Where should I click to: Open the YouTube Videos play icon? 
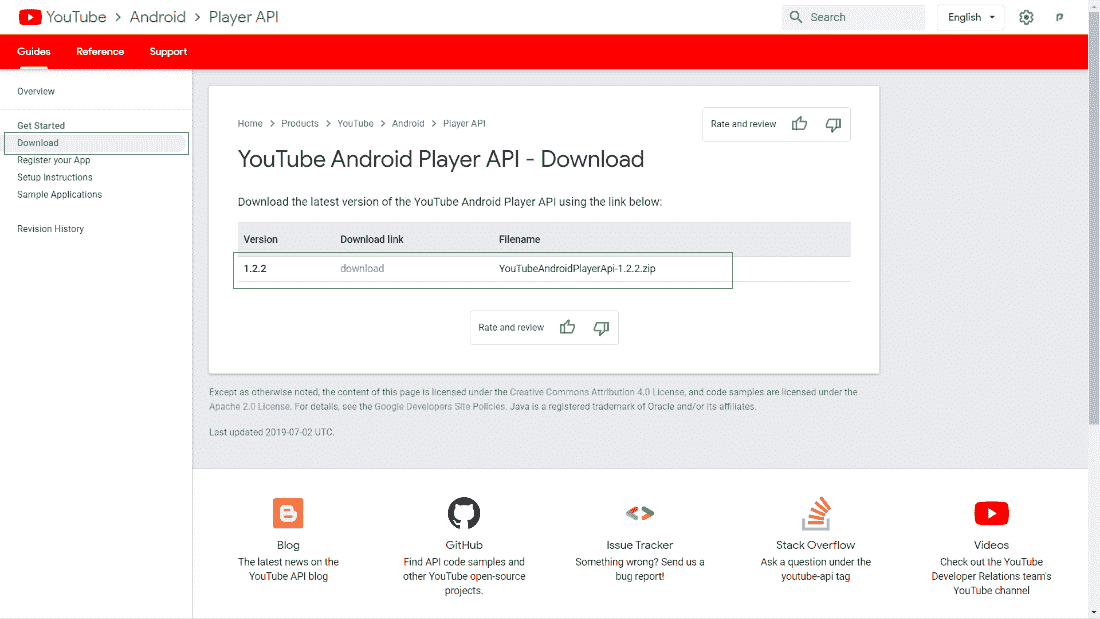pyautogui.click(x=991, y=513)
